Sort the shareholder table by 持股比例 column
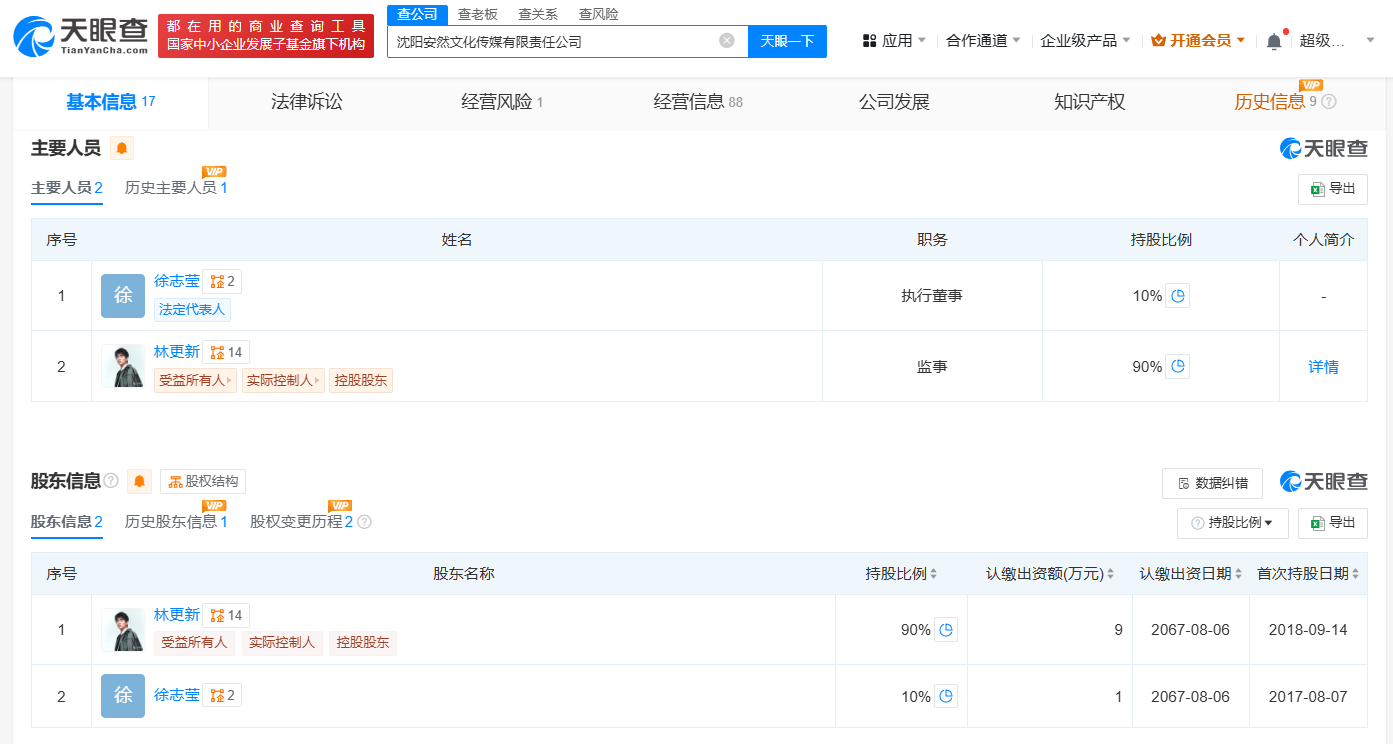Viewport: 1393px width, 744px height. coord(900,574)
